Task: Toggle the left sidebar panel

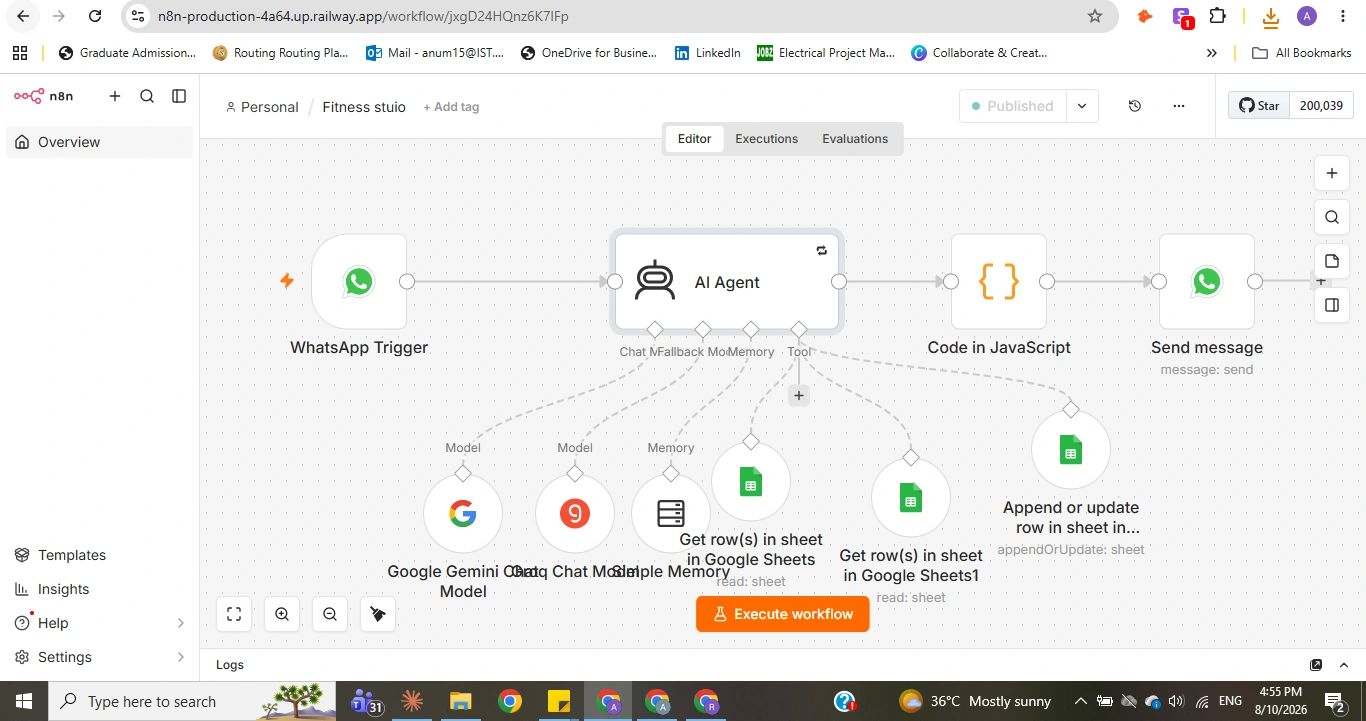Action: pos(179,96)
